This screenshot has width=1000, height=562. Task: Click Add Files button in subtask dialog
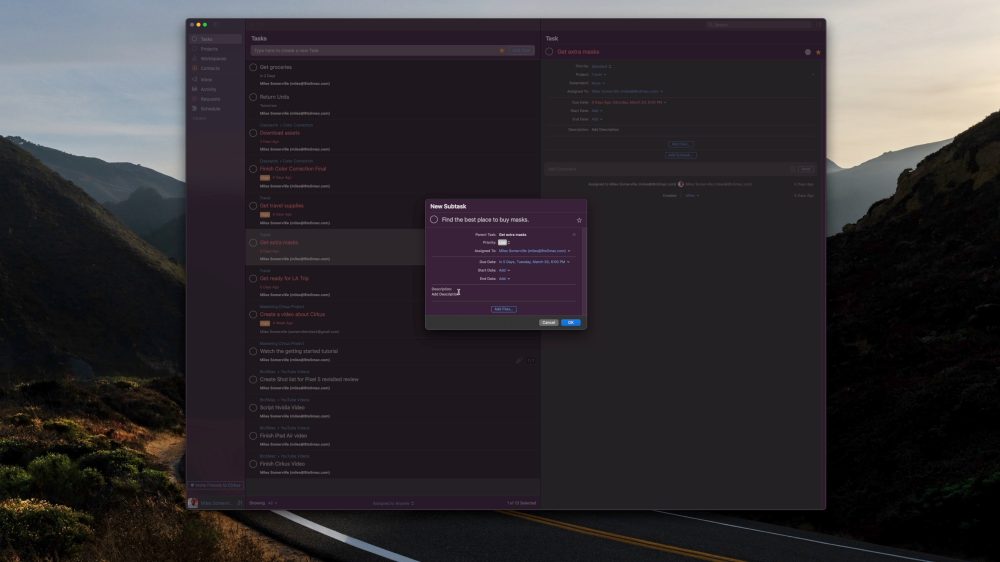click(504, 309)
